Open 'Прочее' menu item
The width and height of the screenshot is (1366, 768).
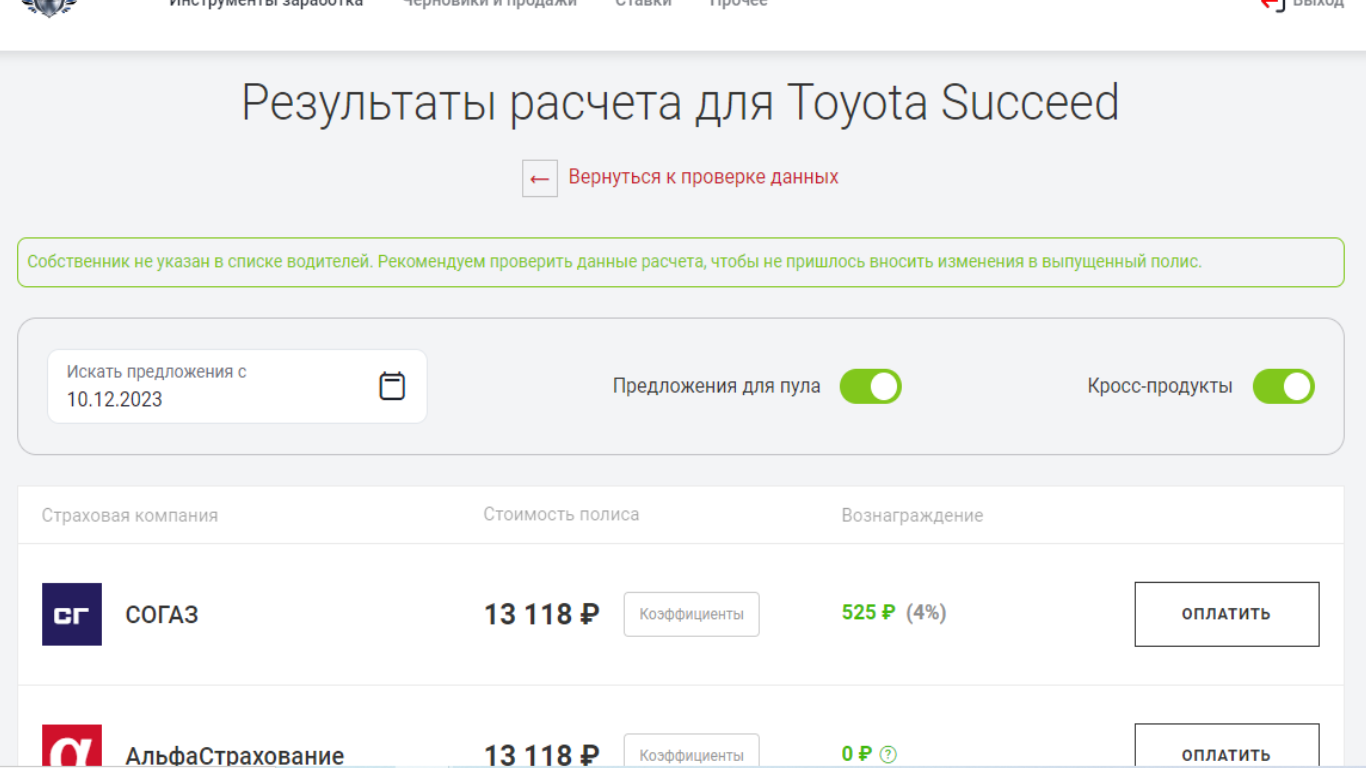tap(738, 3)
